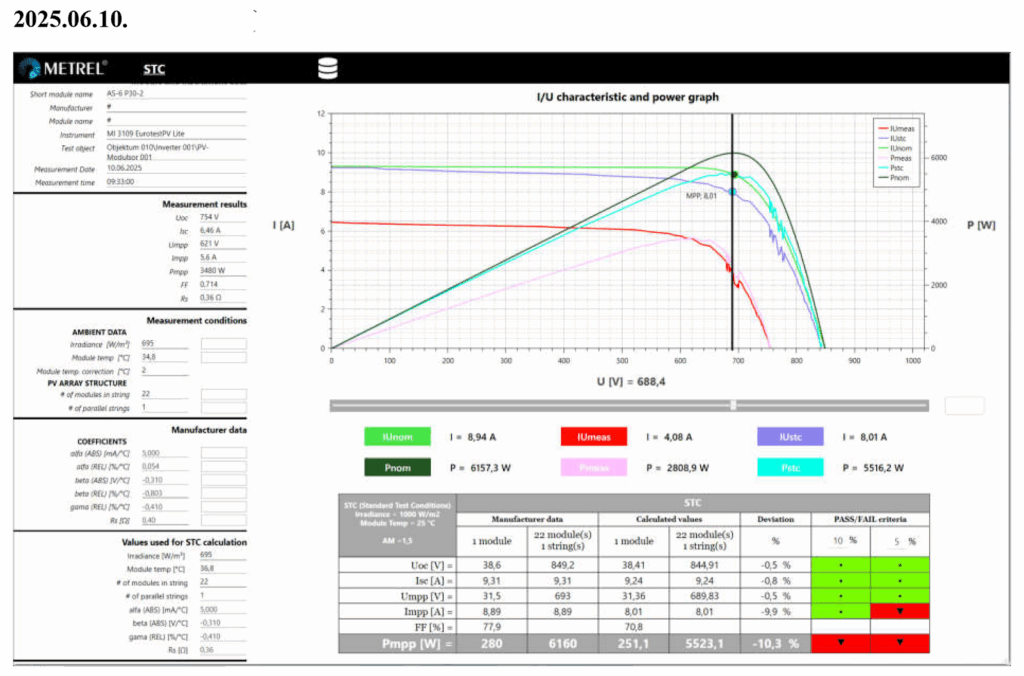
Task: Click the Irradiance ambient data input box
Action: 223,344
